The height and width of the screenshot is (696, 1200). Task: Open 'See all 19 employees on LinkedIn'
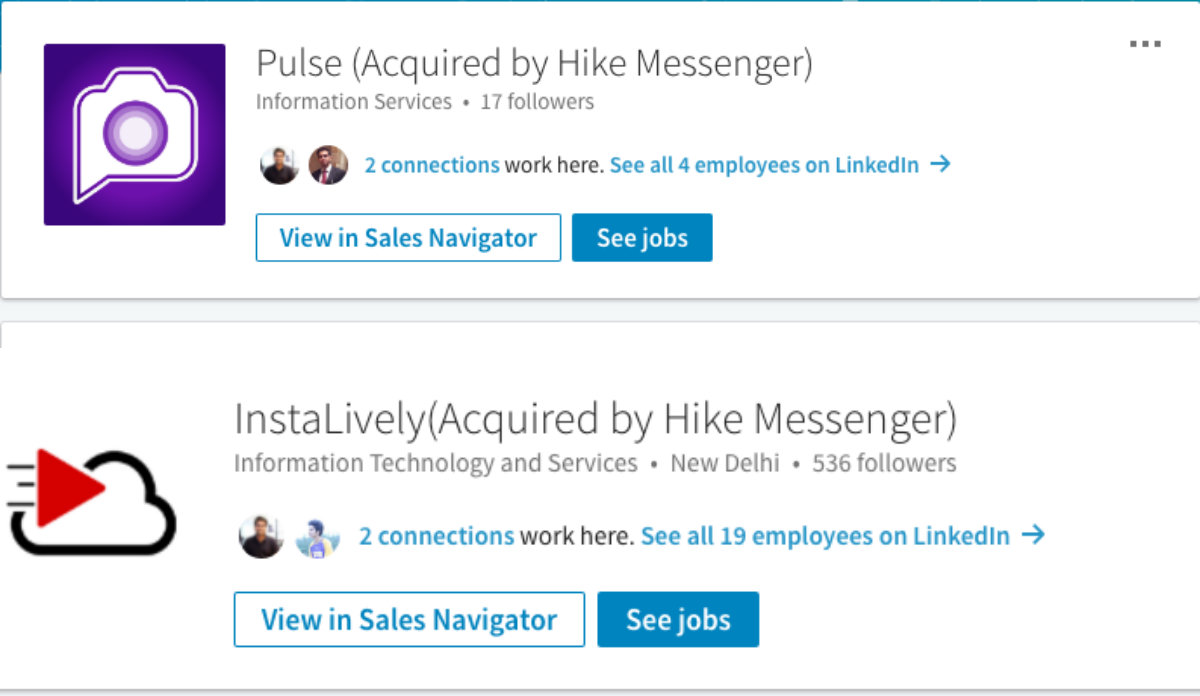point(825,536)
